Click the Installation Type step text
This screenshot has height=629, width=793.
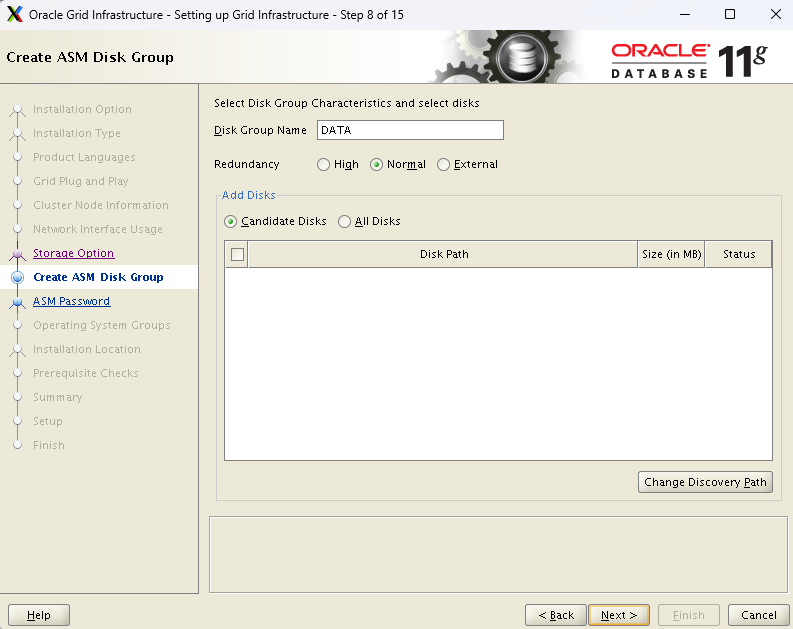pyautogui.click(x=77, y=133)
